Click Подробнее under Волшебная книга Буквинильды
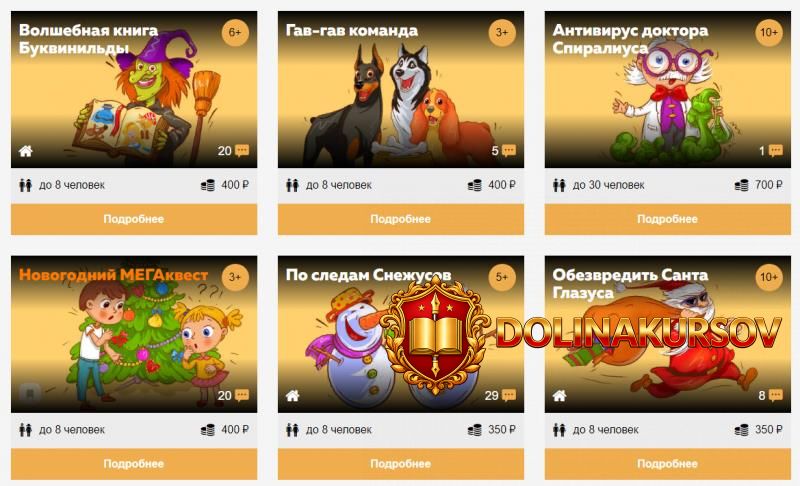The width and height of the screenshot is (800, 486). 134,219
